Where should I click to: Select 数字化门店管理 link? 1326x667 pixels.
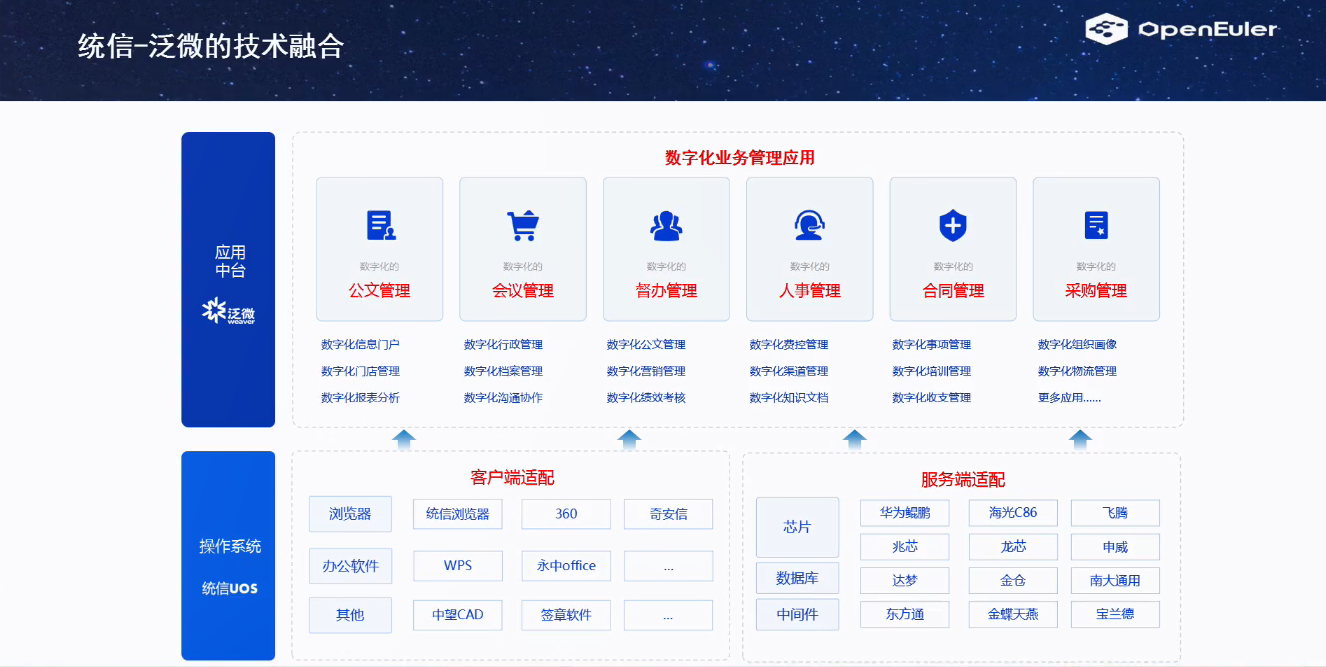click(x=360, y=371)
